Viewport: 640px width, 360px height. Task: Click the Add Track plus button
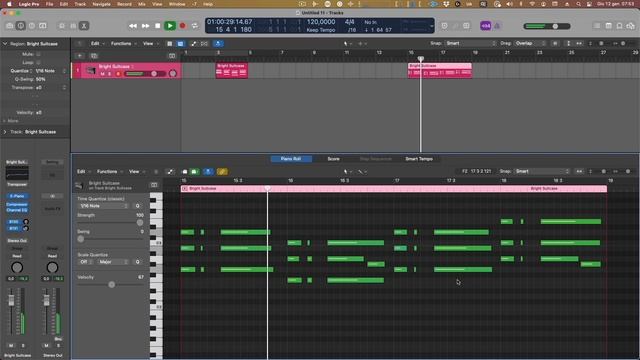(80, 56)
